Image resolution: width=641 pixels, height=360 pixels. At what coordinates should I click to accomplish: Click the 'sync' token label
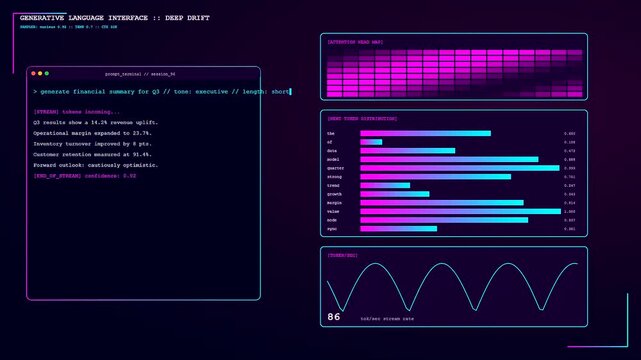[332, 229]
